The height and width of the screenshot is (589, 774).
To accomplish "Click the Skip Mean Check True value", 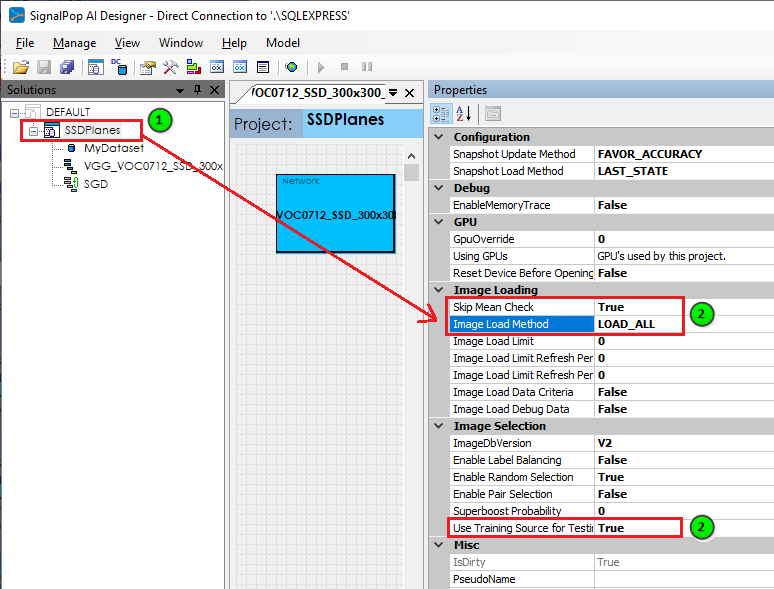I will pos(684,307).
